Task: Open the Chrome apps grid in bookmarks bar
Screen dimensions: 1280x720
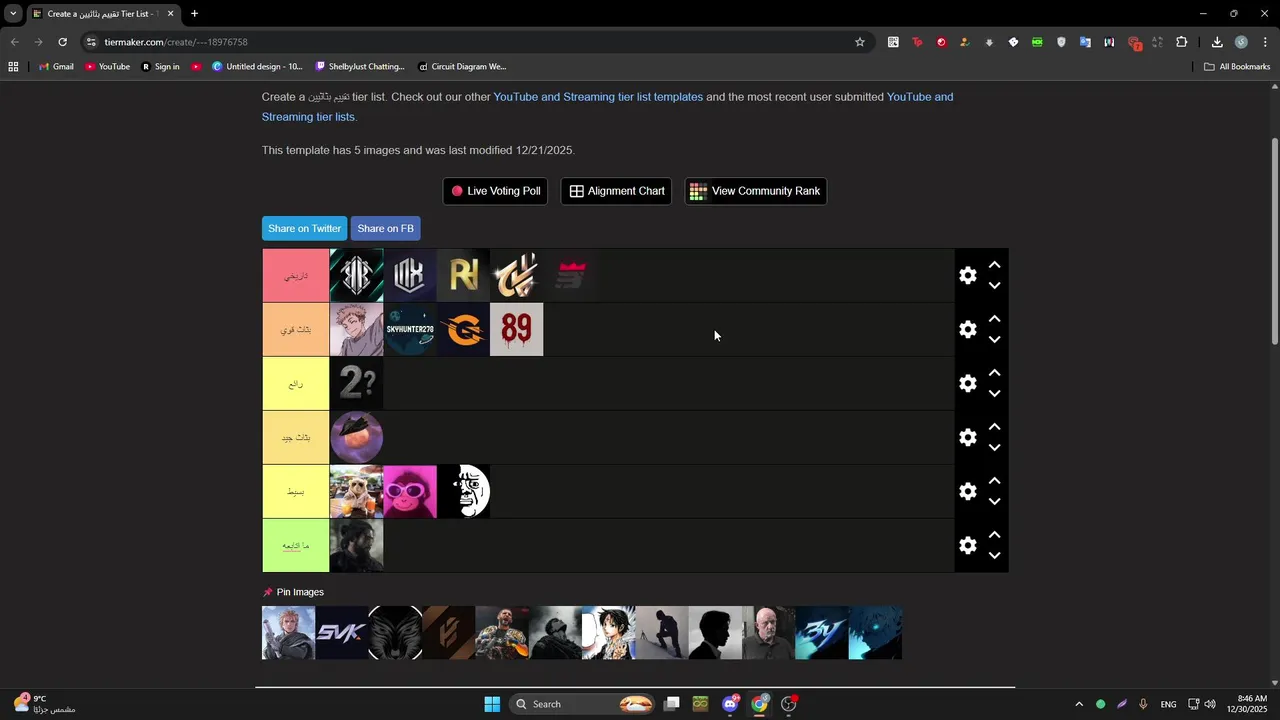Action: pos(13,67)
